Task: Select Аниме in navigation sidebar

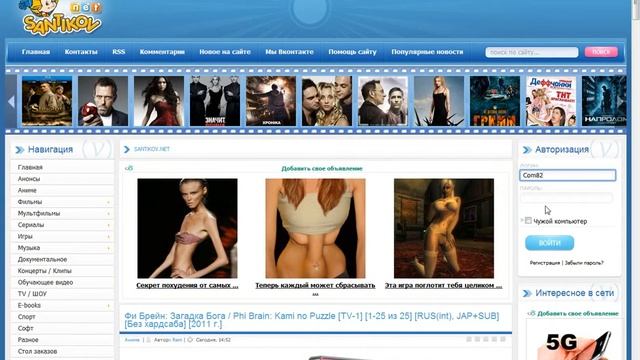Action: [27, 190]
